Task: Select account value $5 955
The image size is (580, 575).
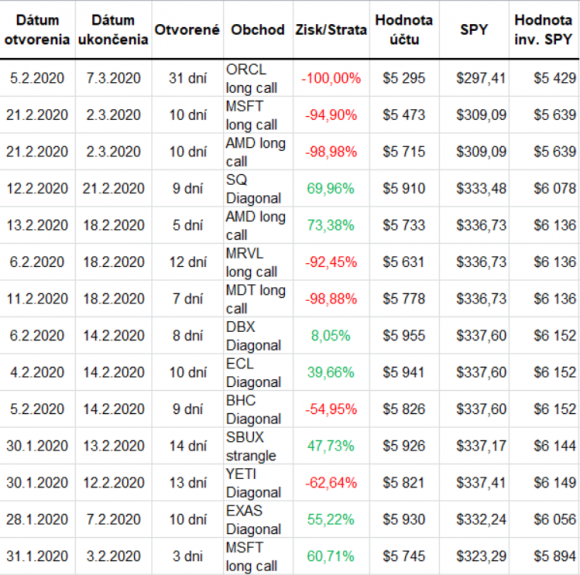Action: [x=404, y=336]
